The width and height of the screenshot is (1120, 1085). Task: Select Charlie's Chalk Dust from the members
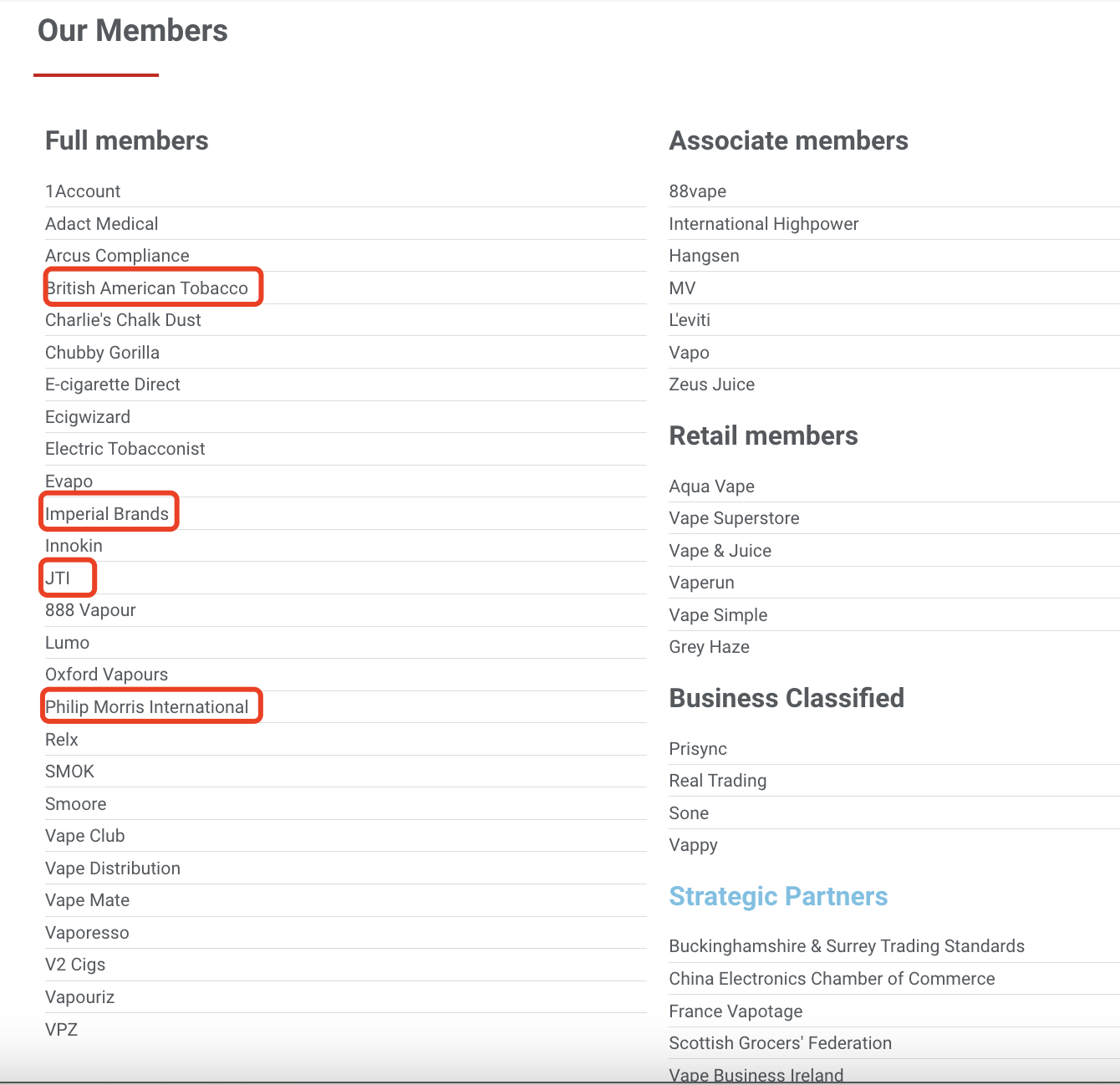123,320
